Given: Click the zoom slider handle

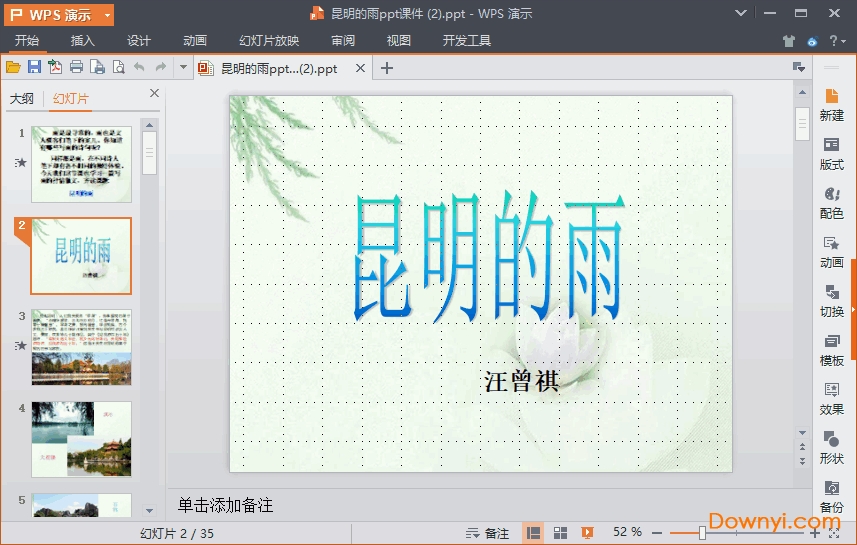Looking at the screenshot, I should [x=702, y=533].
